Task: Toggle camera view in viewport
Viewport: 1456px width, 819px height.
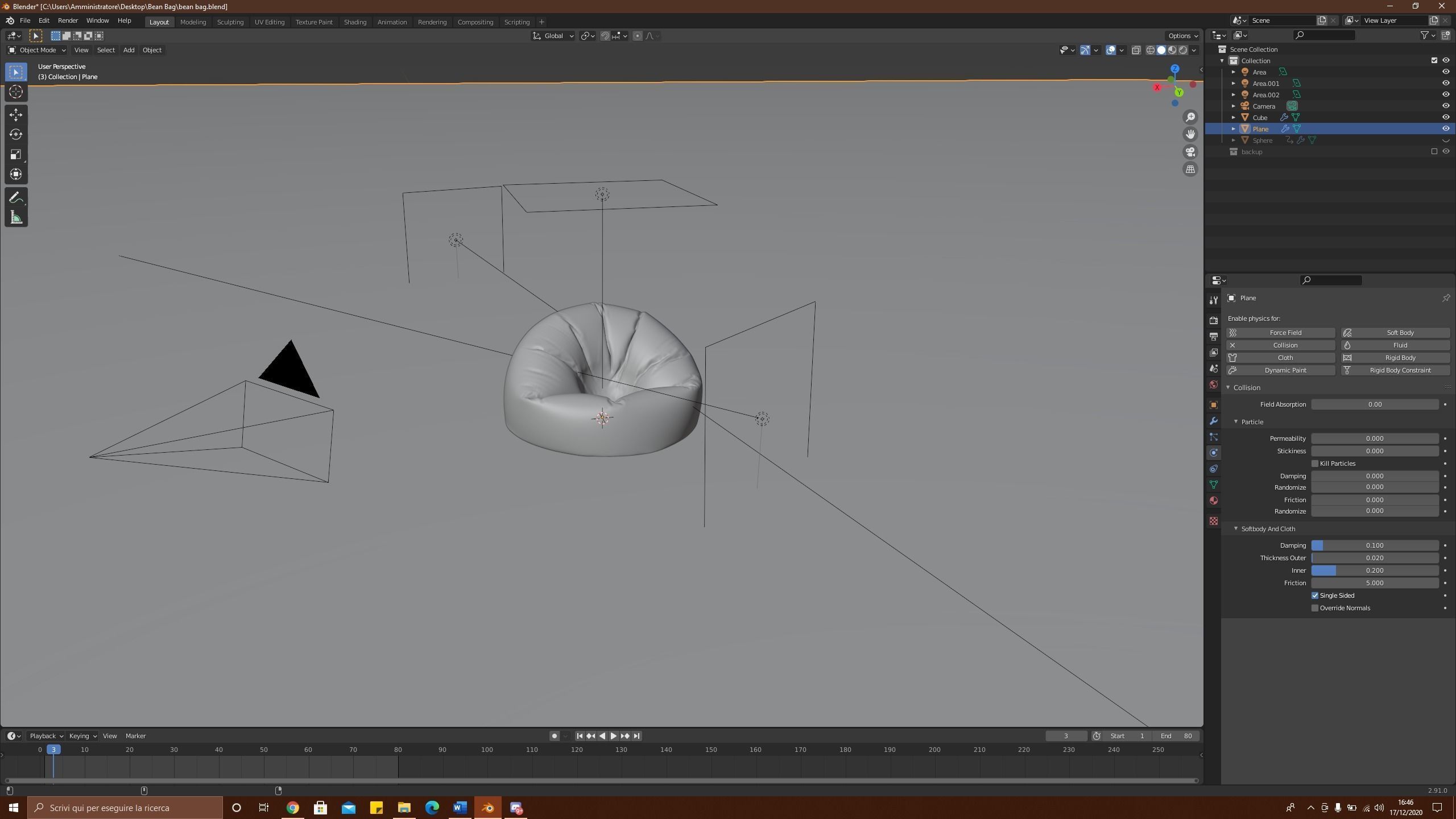Action: click(x=1190, y=152)
